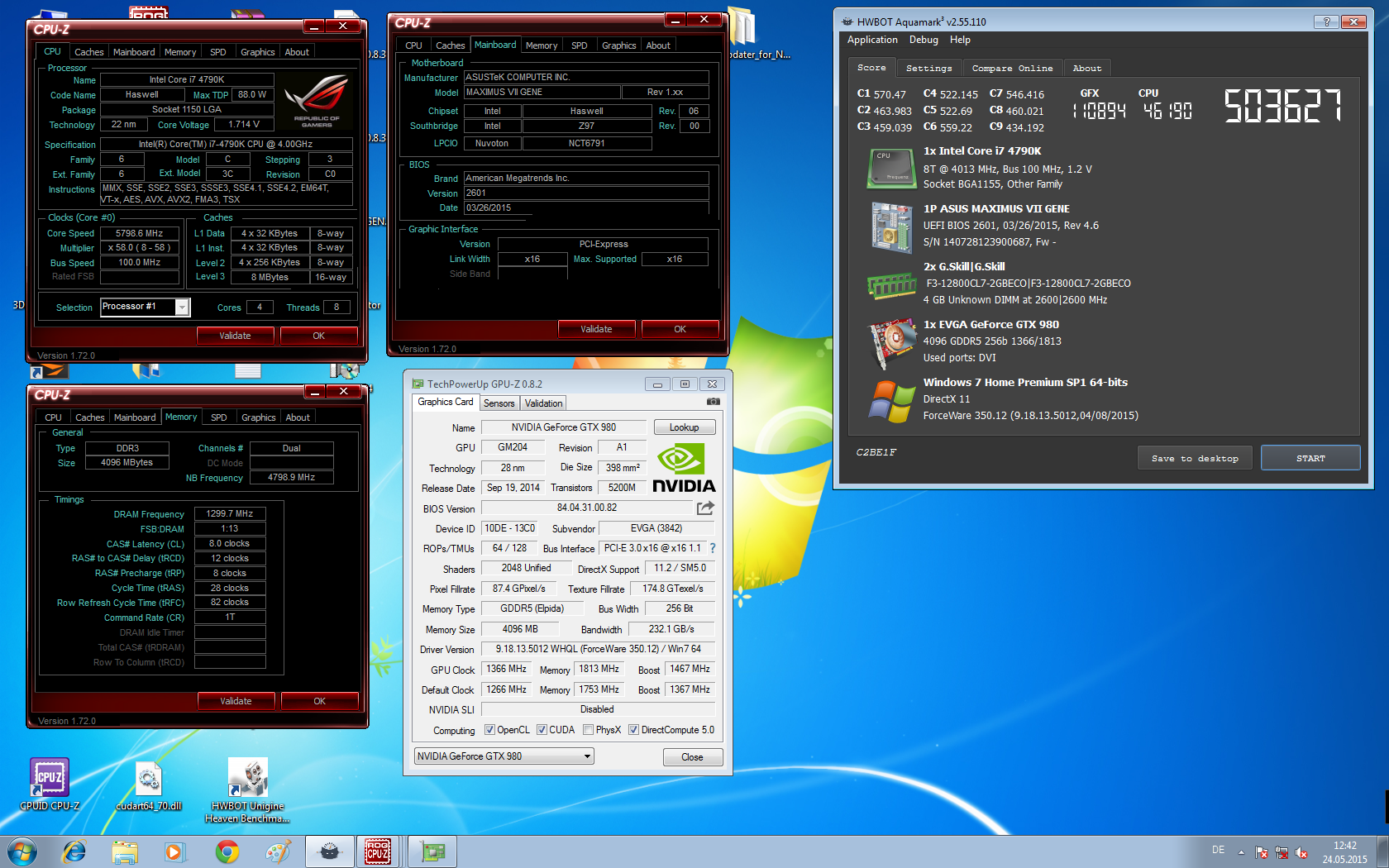
Task: Click the BIOS Version field 84.04.31.00.82
Action: [x=587, y=508]
